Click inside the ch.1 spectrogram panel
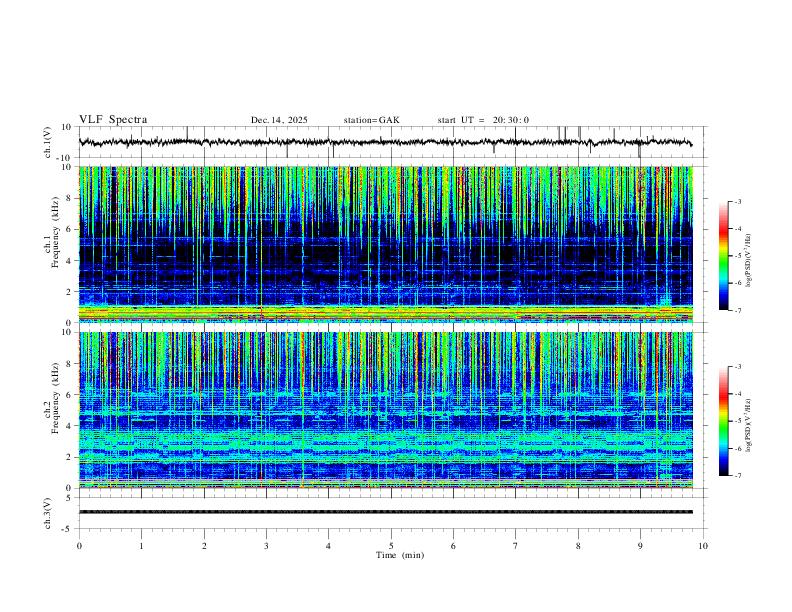792x612 pixels. click(386, 244)
